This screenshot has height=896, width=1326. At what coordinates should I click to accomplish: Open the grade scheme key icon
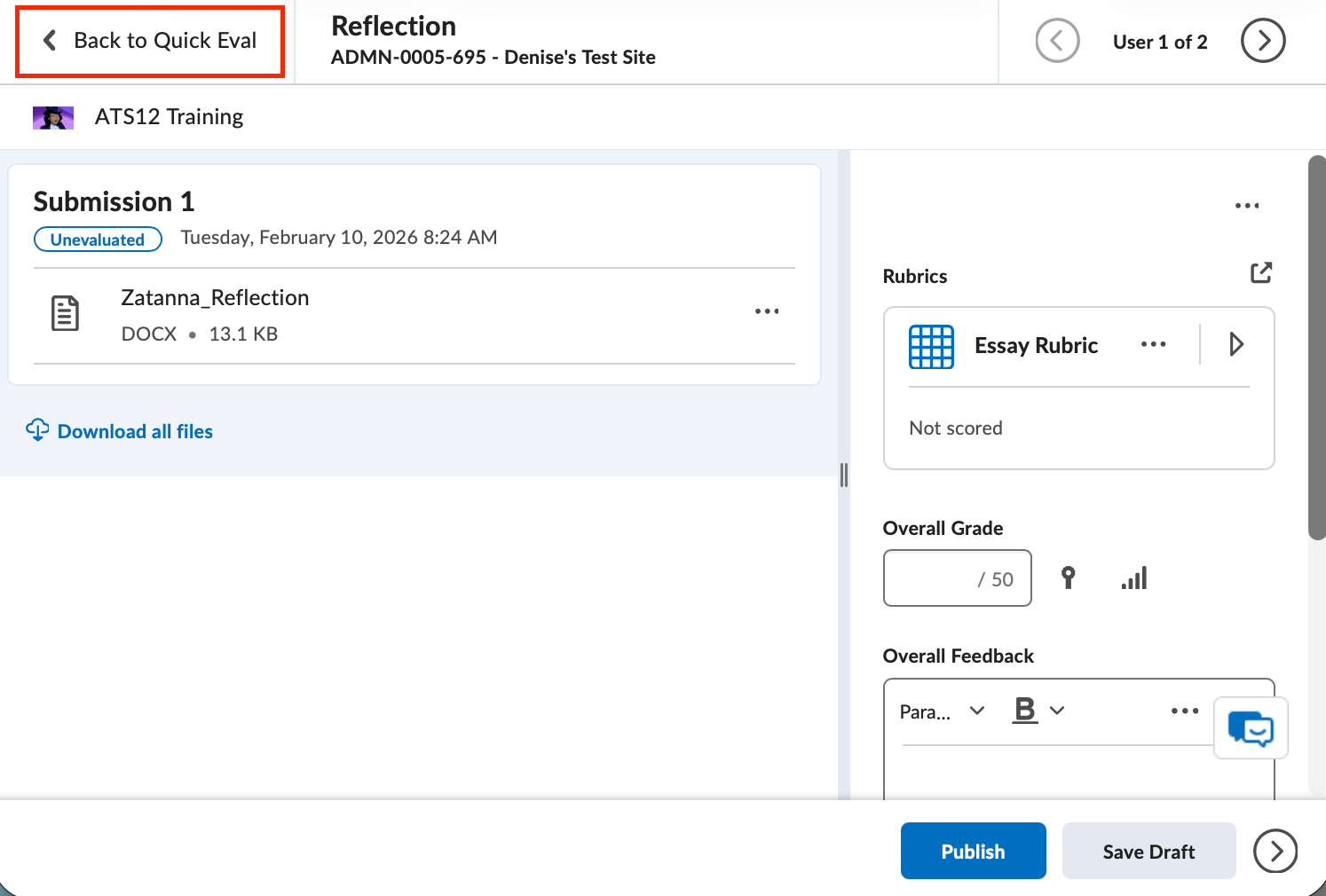(1068, 578)
